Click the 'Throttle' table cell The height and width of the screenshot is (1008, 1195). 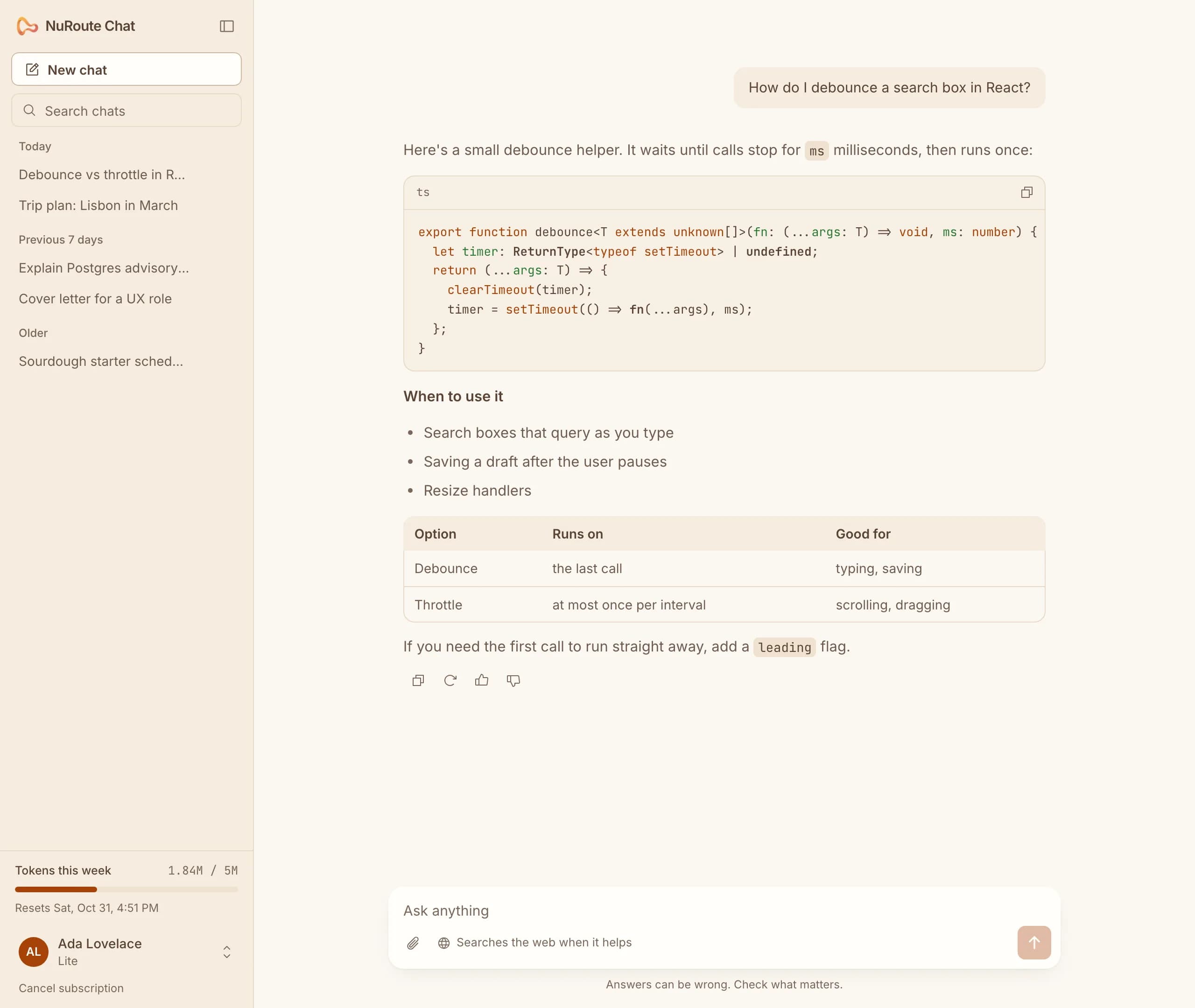pos(438,605)
